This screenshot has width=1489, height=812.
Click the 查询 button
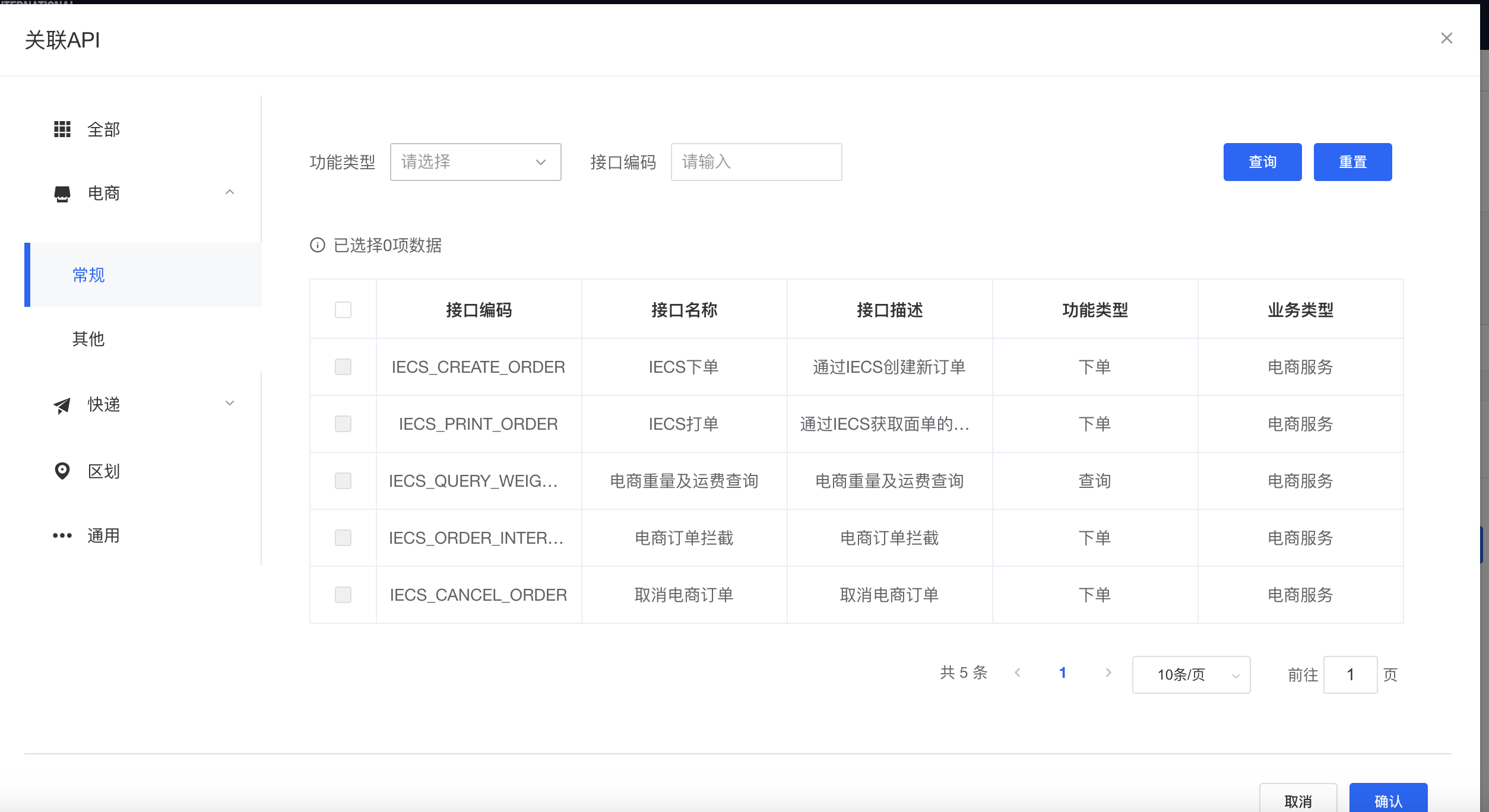(x=1262, y=162)
